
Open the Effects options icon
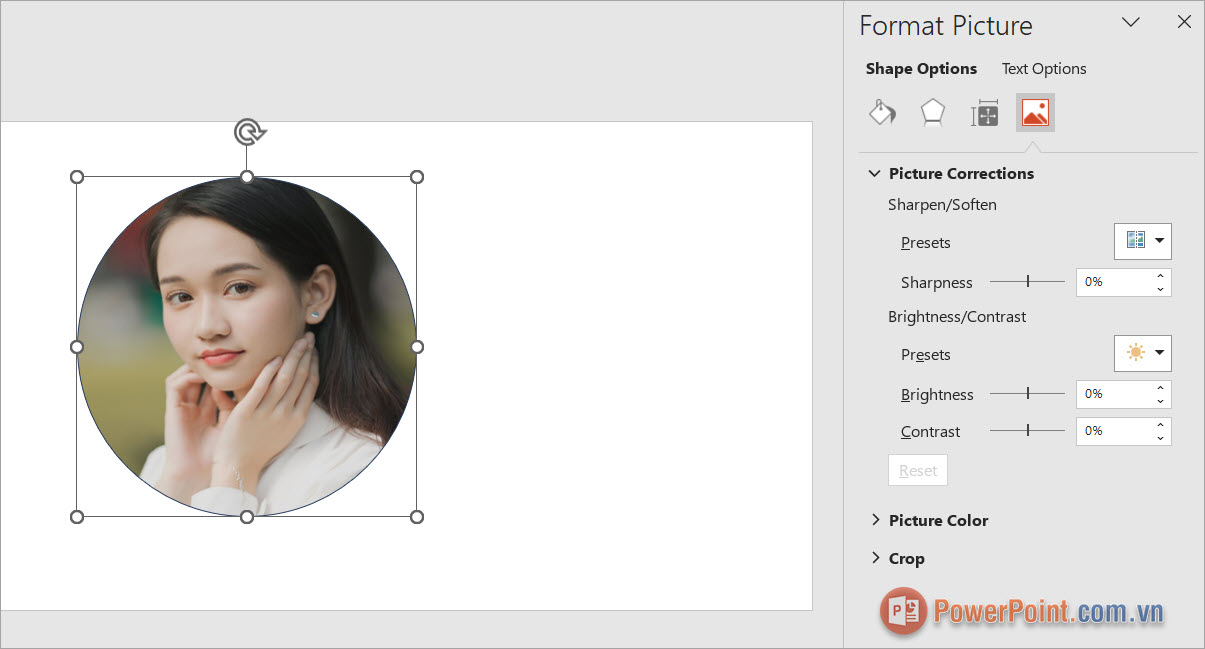tap(932, 112)
